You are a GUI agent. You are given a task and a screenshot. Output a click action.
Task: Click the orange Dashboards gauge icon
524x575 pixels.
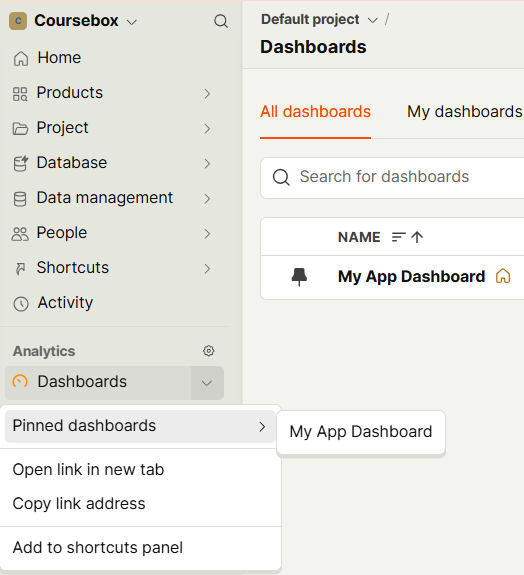point(20,382)
